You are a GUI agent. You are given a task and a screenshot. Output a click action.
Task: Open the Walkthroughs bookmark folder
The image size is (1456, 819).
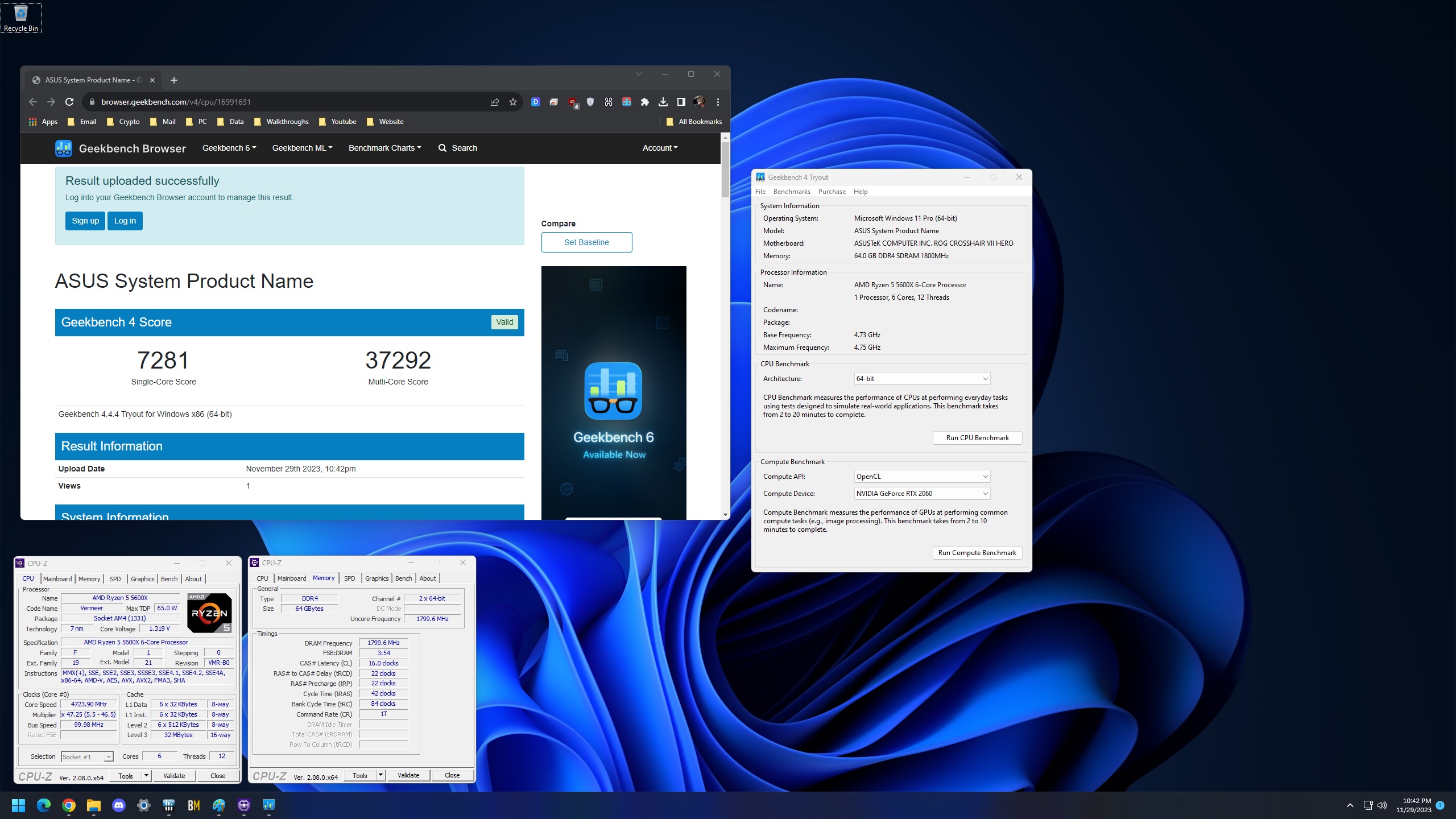pos(282,122)
